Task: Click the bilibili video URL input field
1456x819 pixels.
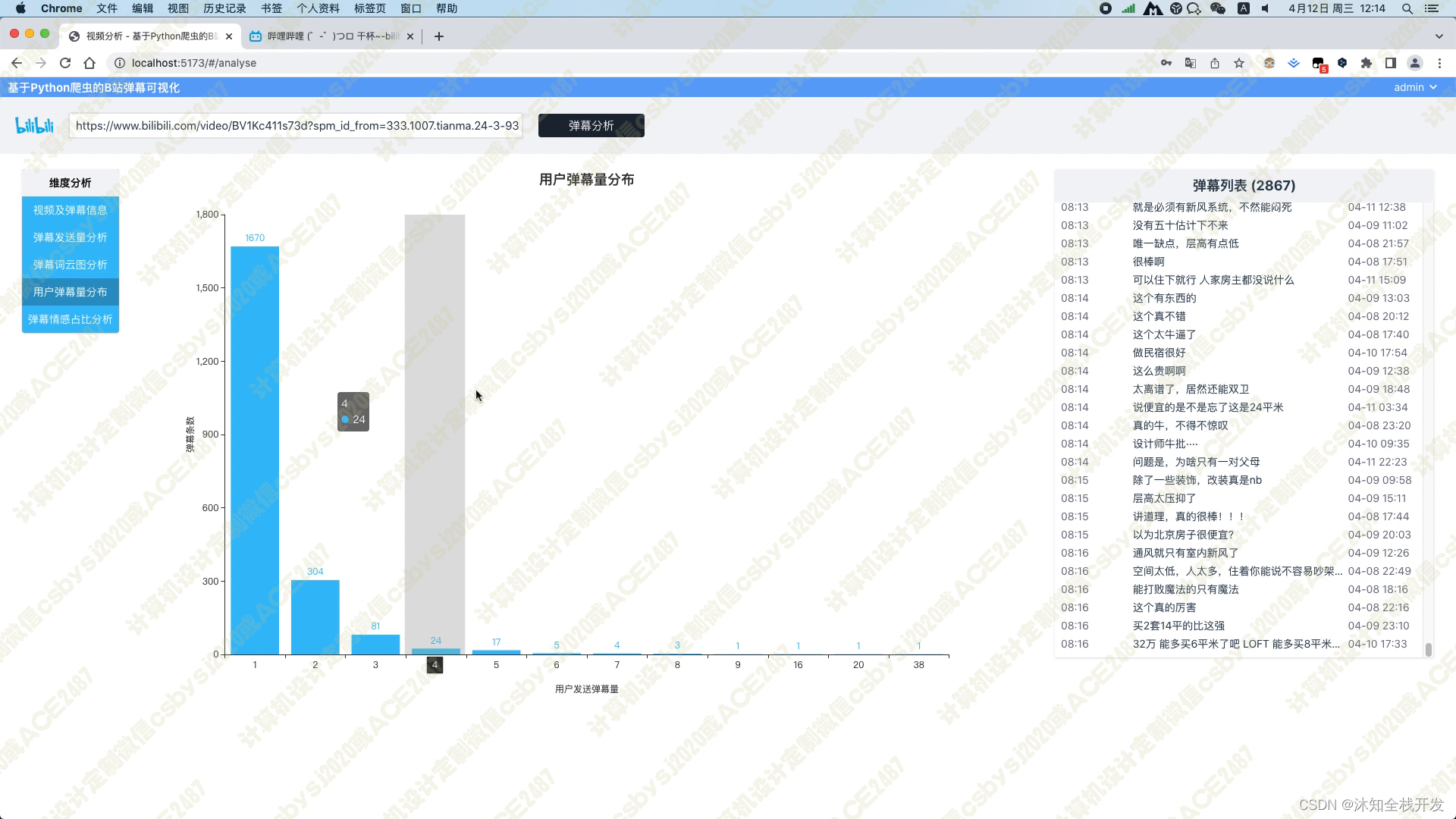Action: (296, 125)
